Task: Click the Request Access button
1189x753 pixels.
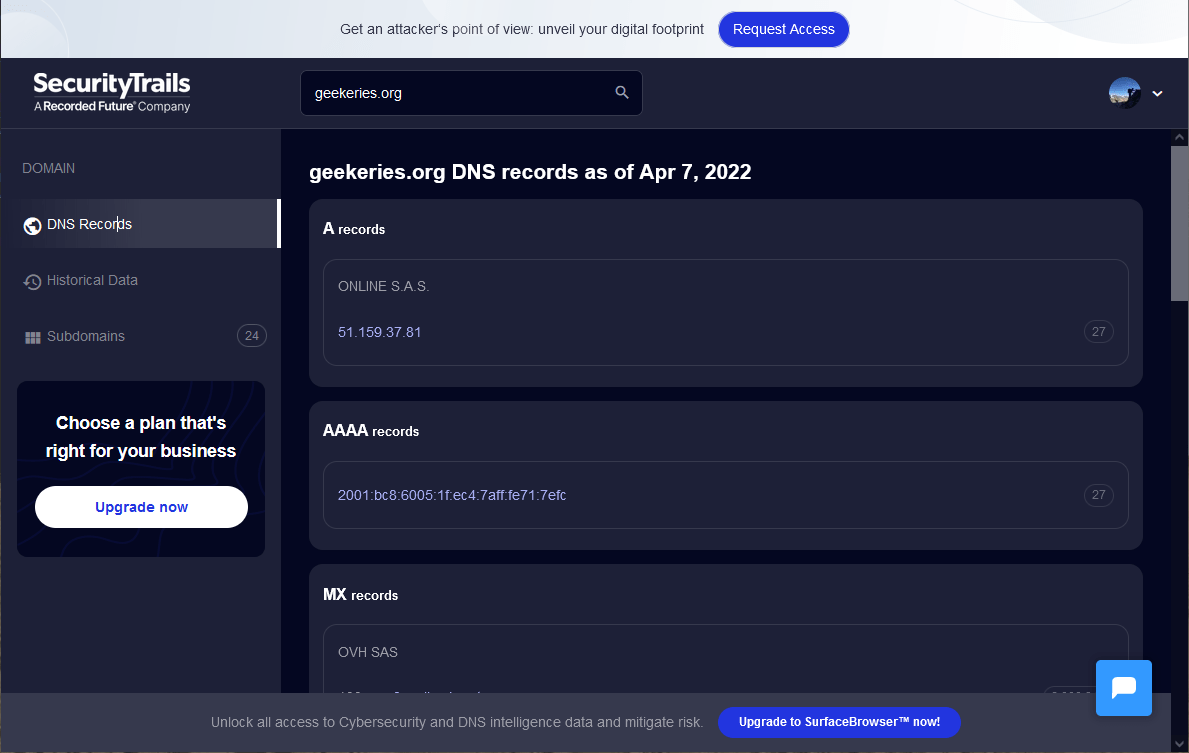Action: point(783,29)
